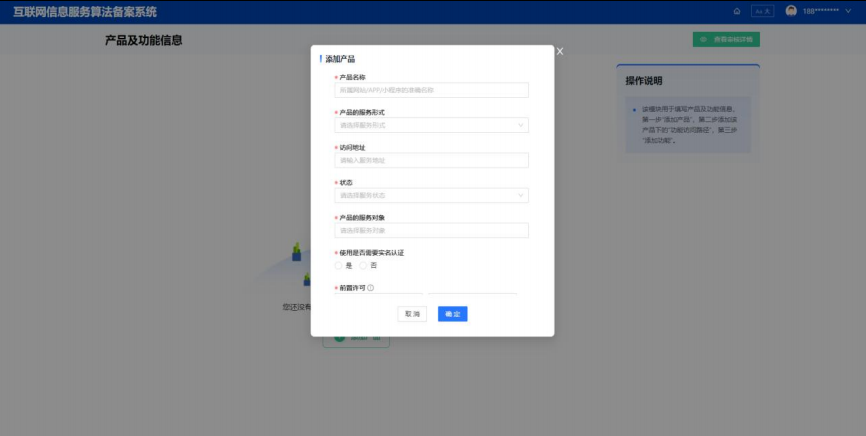The image size is (866, 436).
Task: Open the 产品的服务对象 selector
Action: pos(431,230)
